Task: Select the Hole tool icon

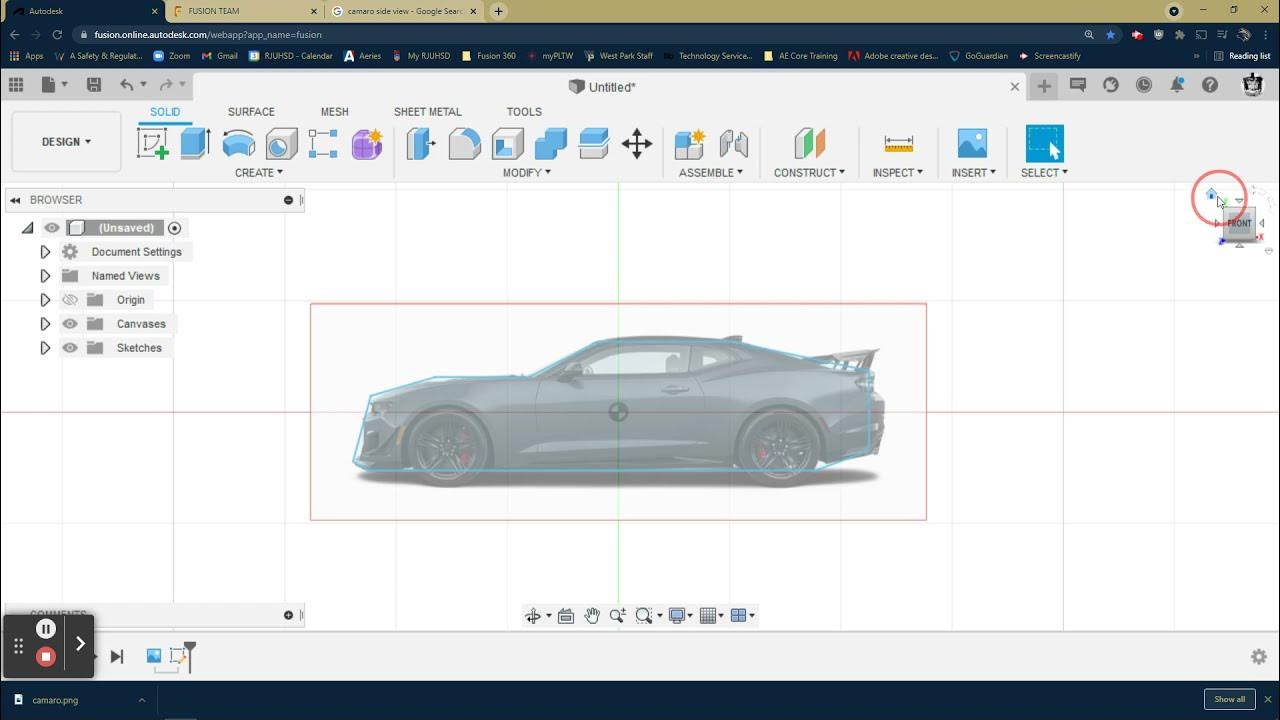Action: (x=281, y=144)
